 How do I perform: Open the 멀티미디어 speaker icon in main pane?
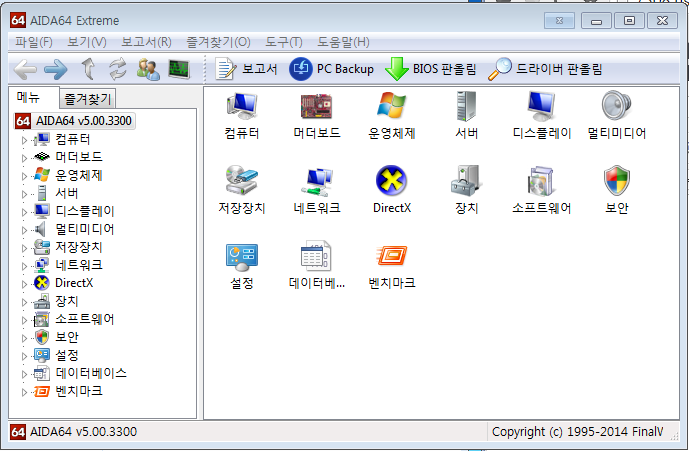(616, 105)
